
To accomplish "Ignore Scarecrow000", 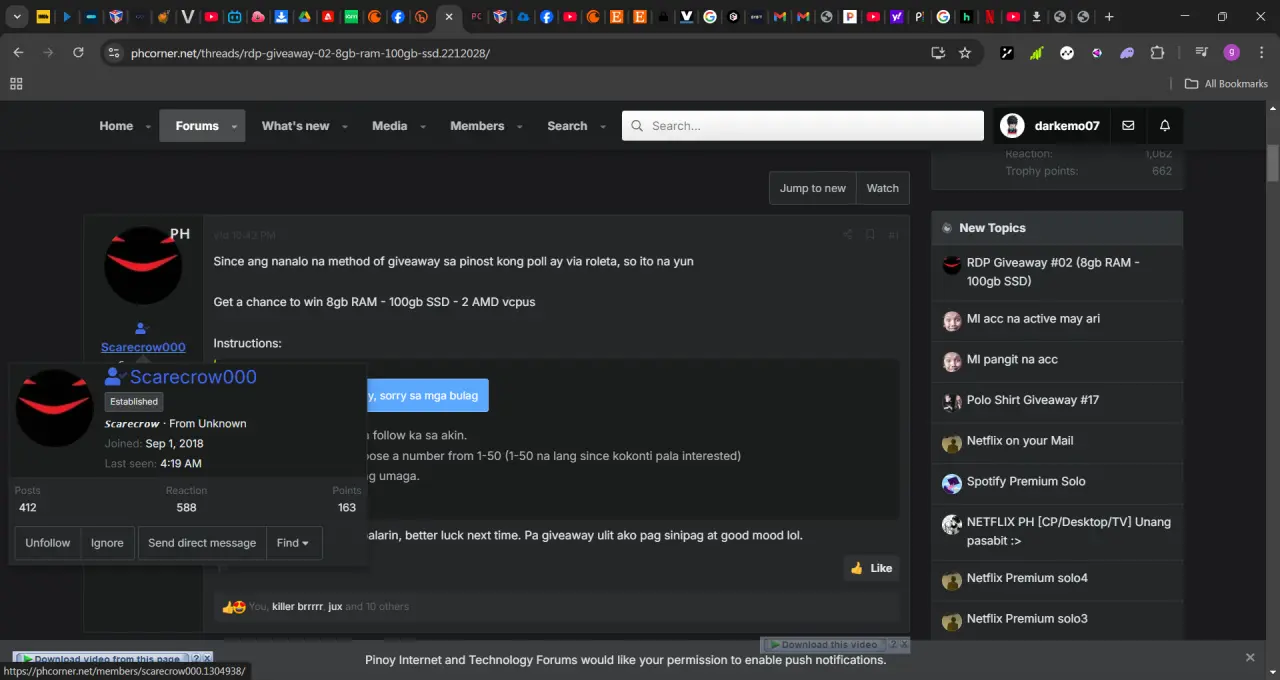I will (x=107, y=543).
